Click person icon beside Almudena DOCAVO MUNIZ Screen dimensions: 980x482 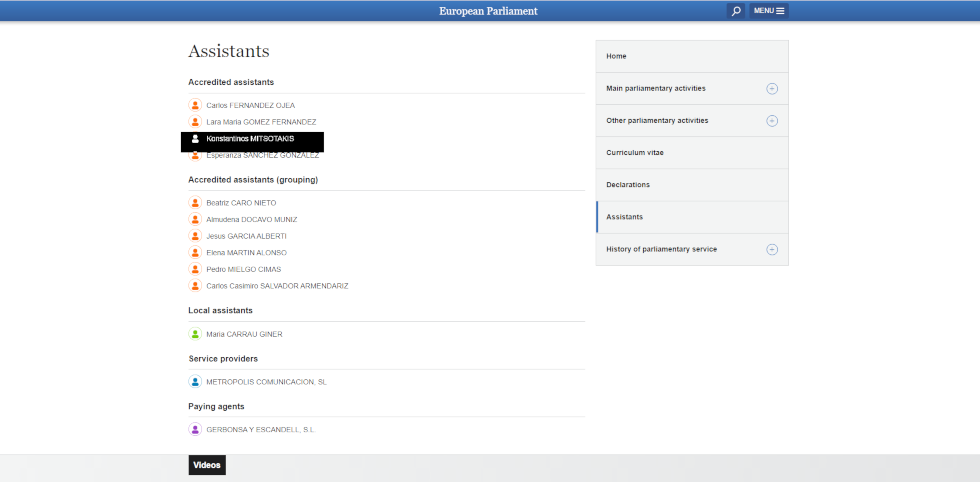195,219
